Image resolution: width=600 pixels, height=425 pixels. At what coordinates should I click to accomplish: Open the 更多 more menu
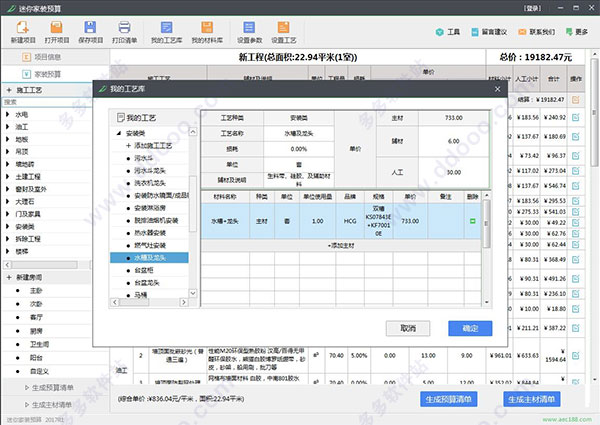(577, 32)
